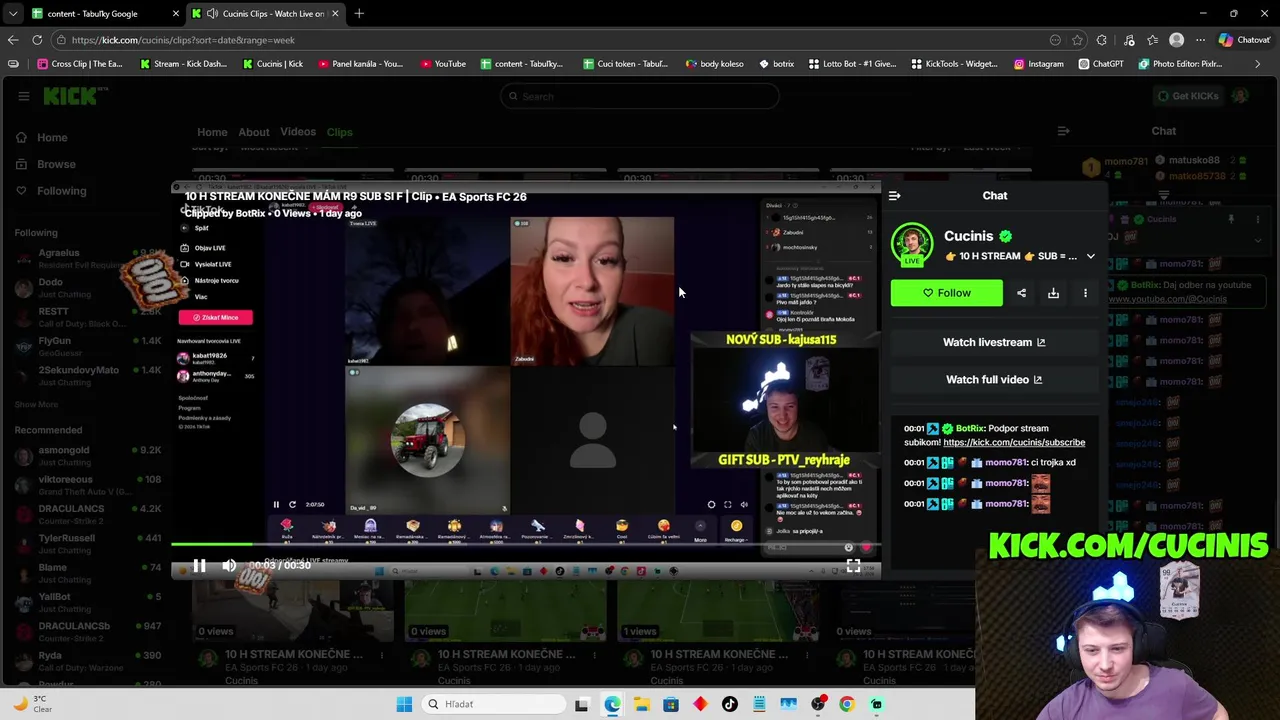Open Google Chrome from the taskbar
Image resolution: width=1280 pixels, height=720 pixels.
click(x=847, y=704)
